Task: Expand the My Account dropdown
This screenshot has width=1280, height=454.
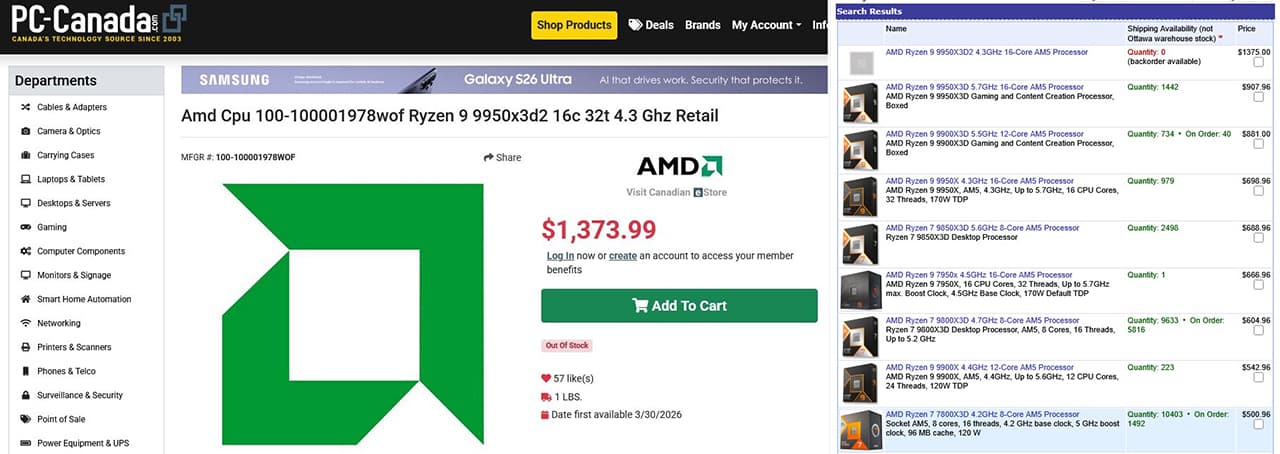Action: pyautogui.click(x=766, y=25)
